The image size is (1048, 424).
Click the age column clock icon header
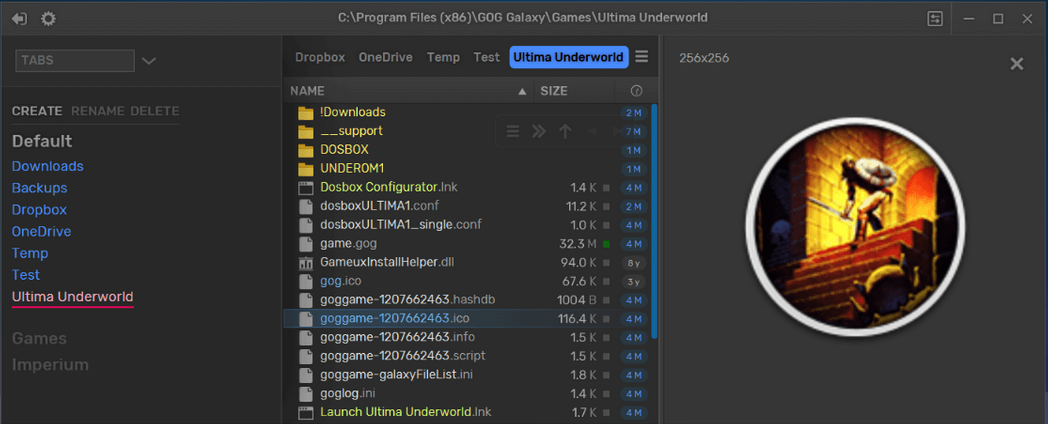pos(636,90)
